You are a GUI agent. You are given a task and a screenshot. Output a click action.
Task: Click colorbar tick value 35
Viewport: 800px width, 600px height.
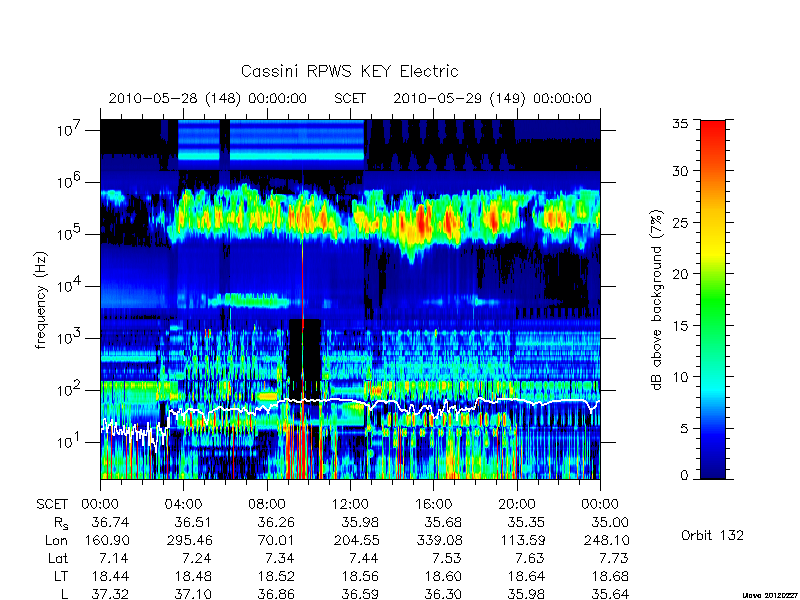(680, 124)
